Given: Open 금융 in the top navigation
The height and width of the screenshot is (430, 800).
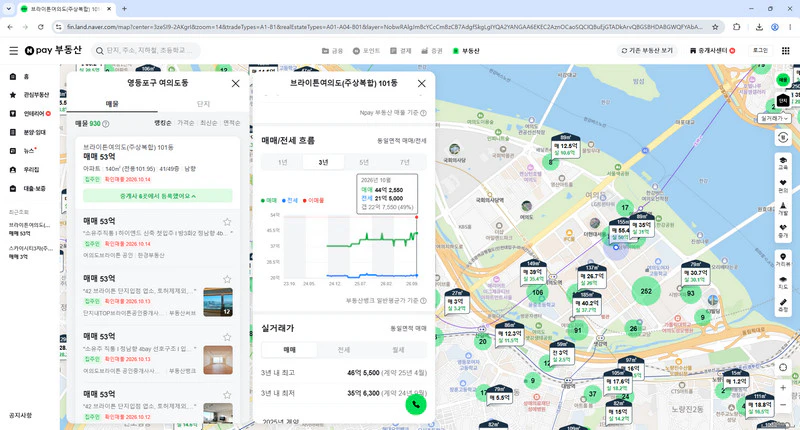Looking at the screenshot, I should coord(332,50).
